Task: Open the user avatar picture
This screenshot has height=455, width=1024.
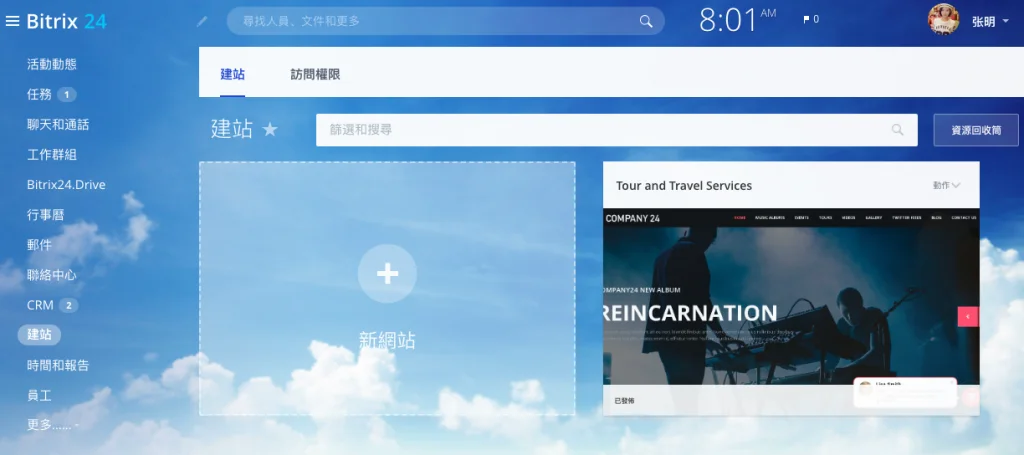Action: 944,20
